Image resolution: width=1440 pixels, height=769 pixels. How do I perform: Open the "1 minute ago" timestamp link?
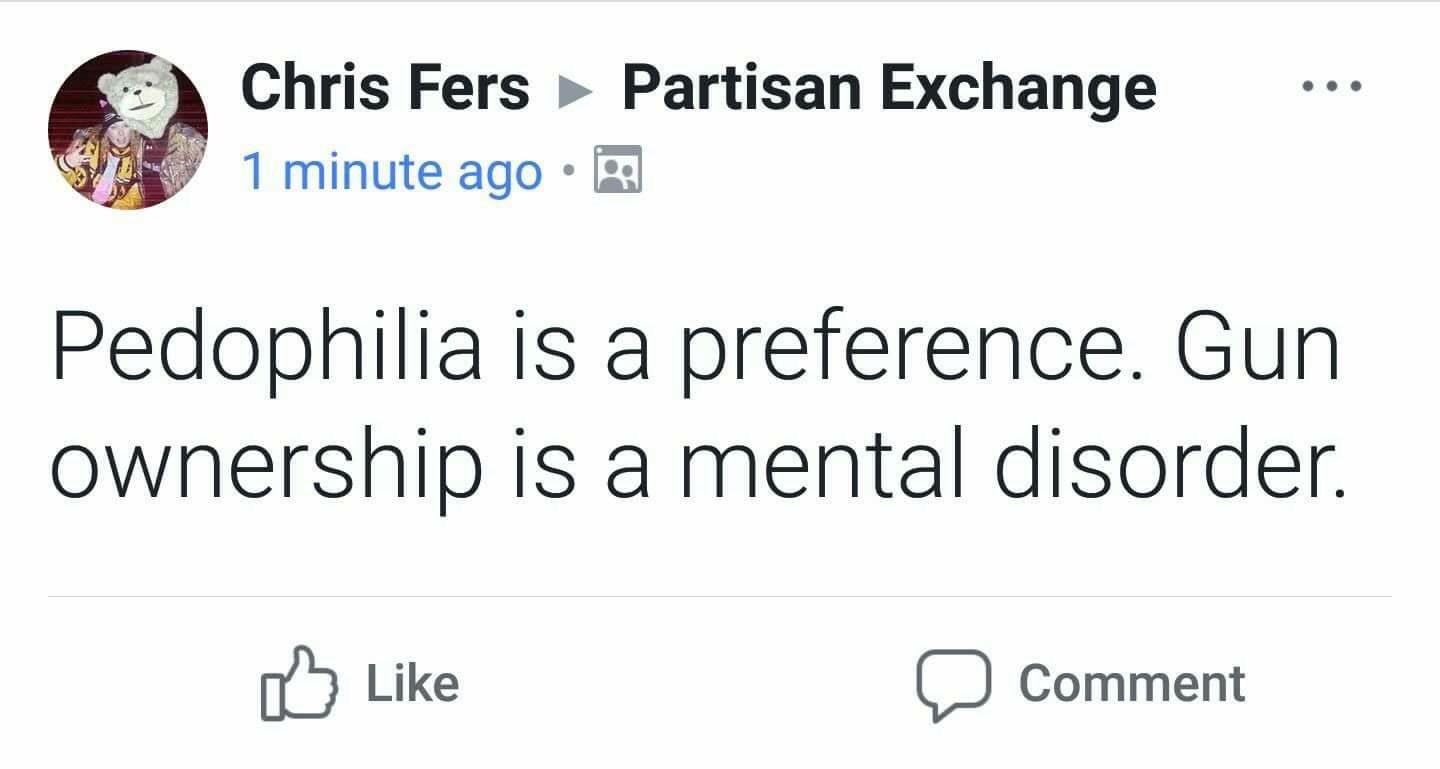coord(392,171)
